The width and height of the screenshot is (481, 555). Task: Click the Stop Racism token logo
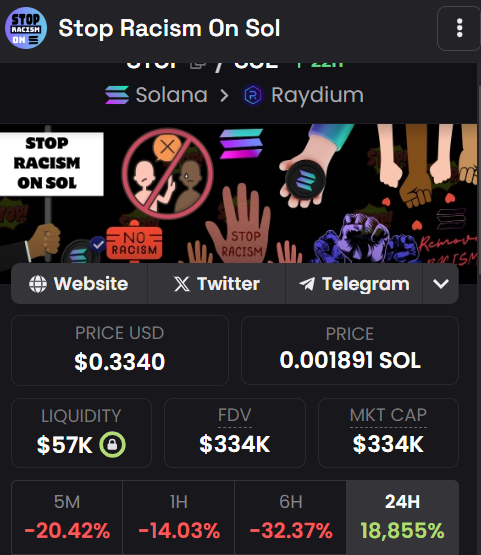(x=26, y=28)
